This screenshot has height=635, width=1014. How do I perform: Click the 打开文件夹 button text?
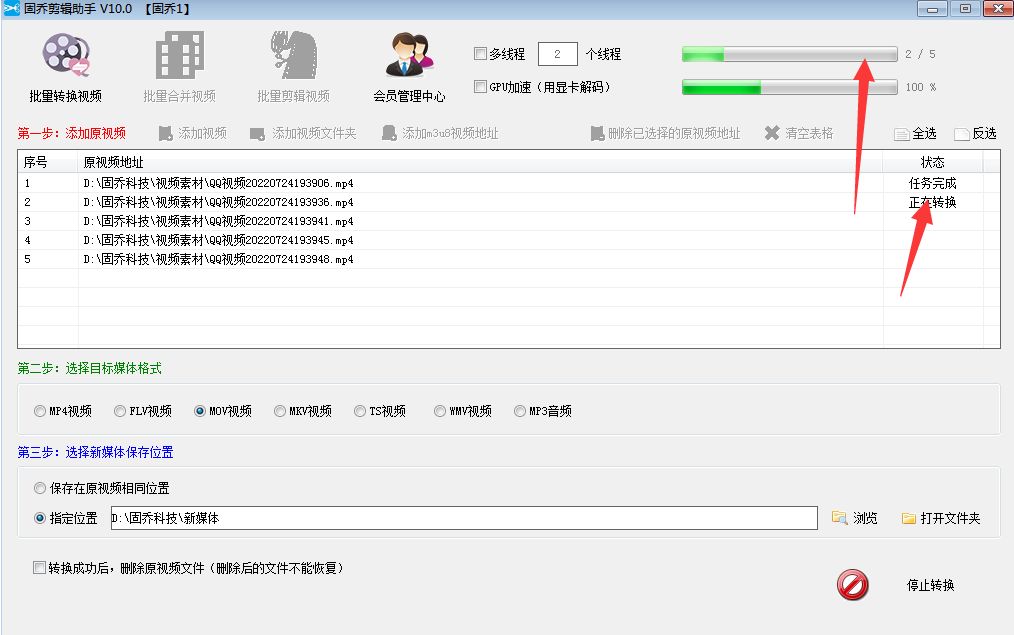pos(951,518)
